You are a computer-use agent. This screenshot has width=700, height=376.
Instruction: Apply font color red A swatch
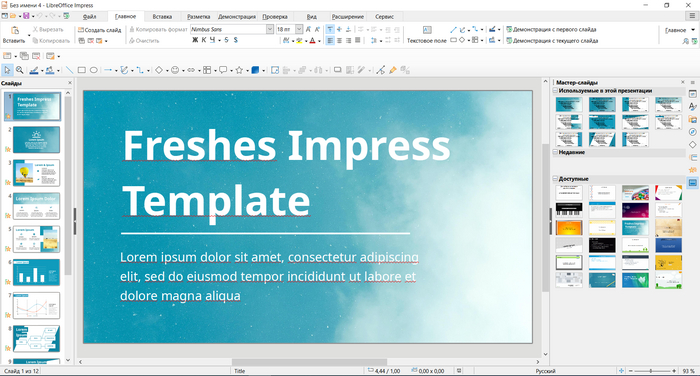(x=312, y=41)
